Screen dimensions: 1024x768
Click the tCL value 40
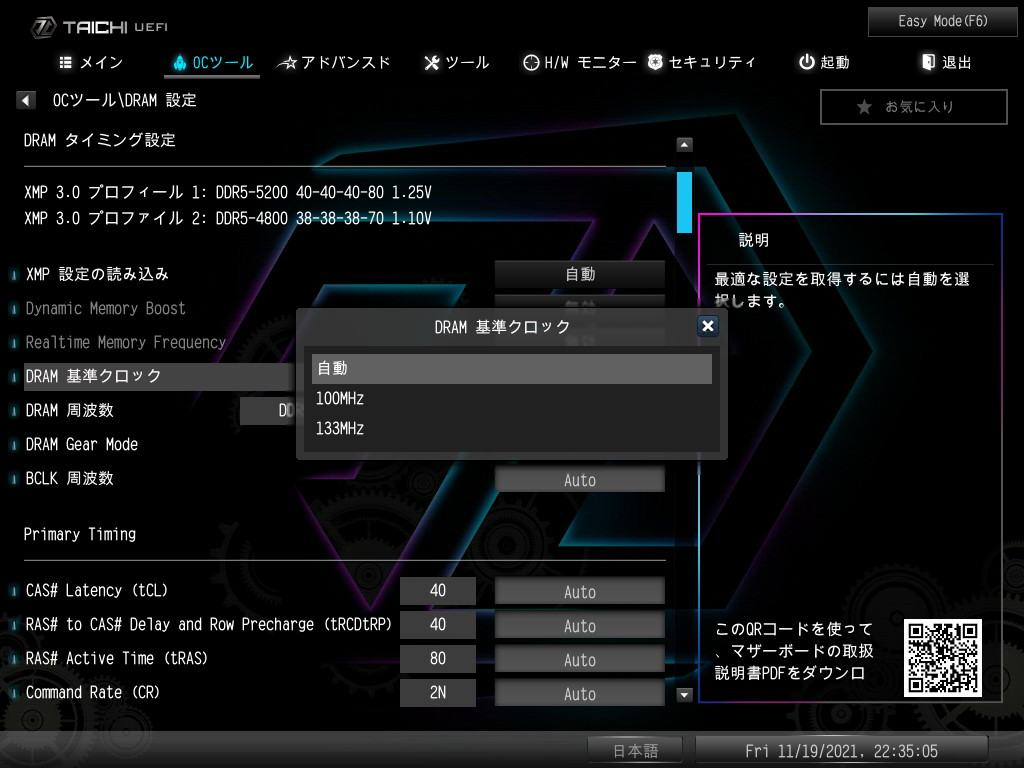[x=438, y=591]
